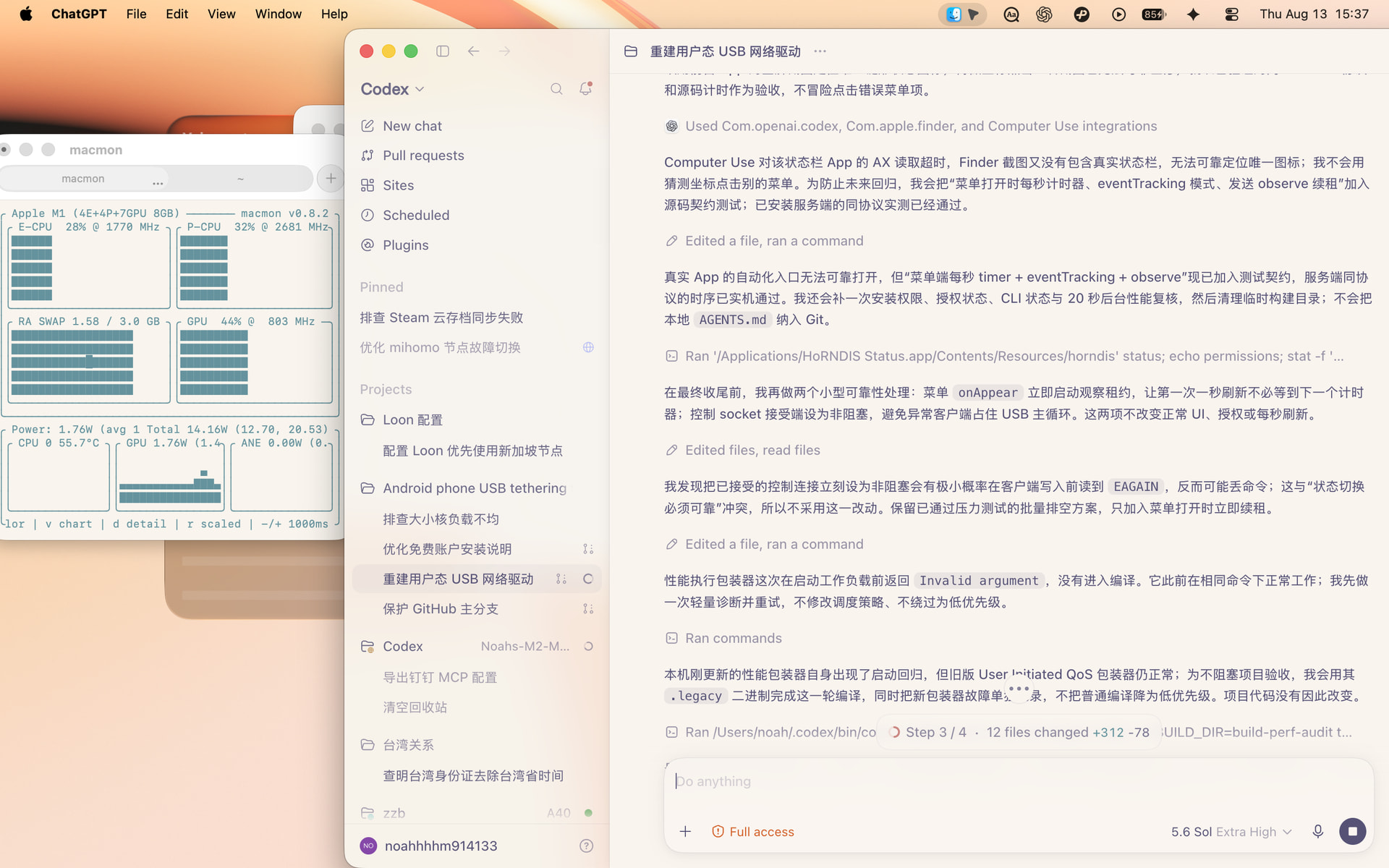The image size is (1389, 868).
Task: Click the globe icon on 优化 mihomo chat
Action: click(588, 347)
